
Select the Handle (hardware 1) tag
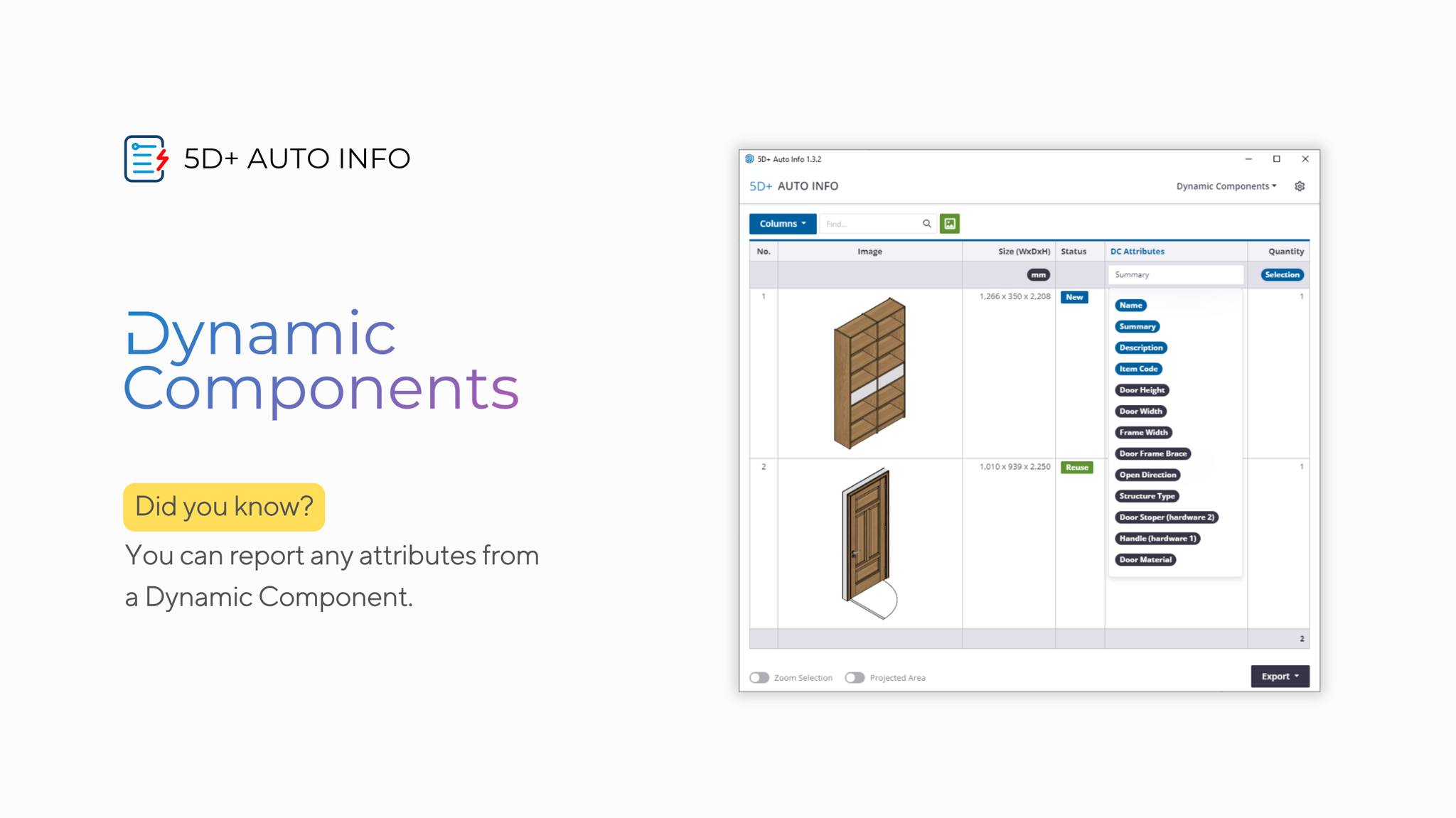1157,539
